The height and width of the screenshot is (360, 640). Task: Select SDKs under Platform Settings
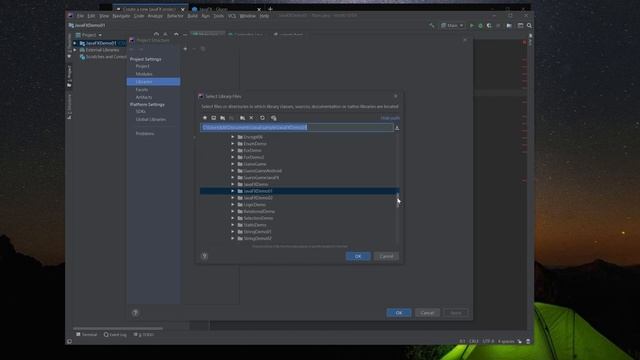point(141,111)
